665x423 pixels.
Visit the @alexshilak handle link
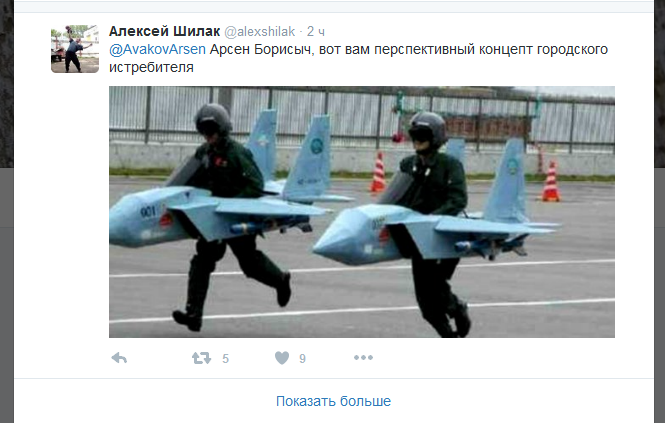260,31
